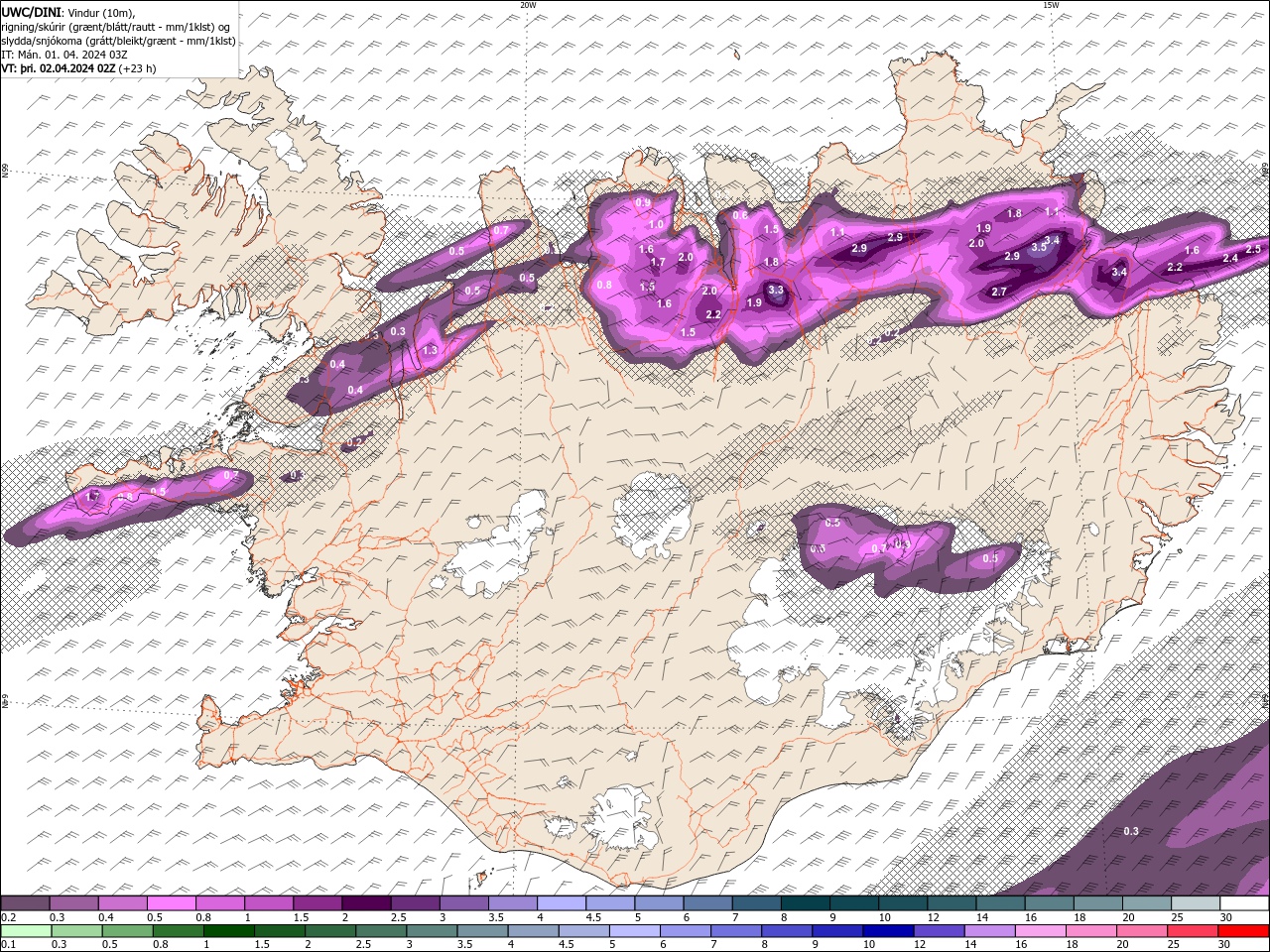Click the VT valid time 02.04.2024 02Z line

(x=78, y=68)
